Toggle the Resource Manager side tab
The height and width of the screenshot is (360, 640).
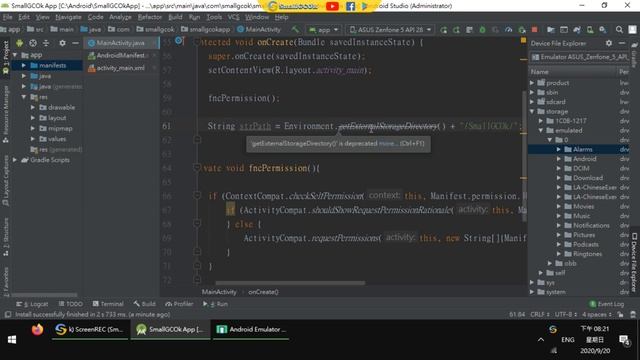tap(6, 115)
